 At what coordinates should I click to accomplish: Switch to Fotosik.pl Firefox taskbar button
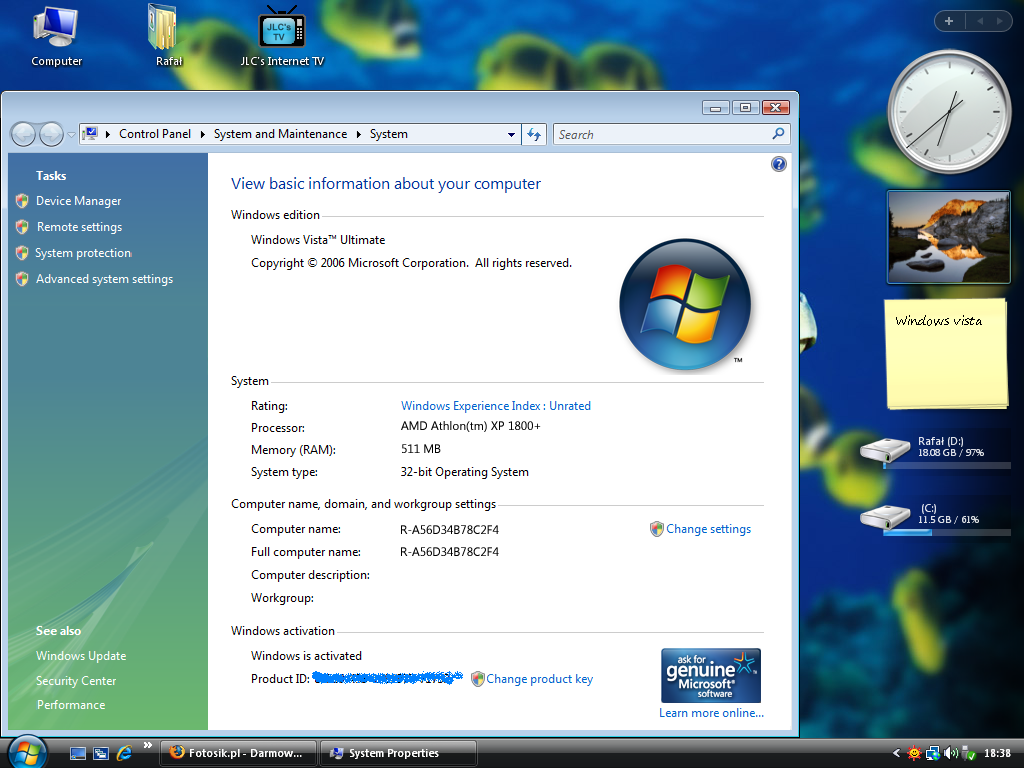point(238,753)
